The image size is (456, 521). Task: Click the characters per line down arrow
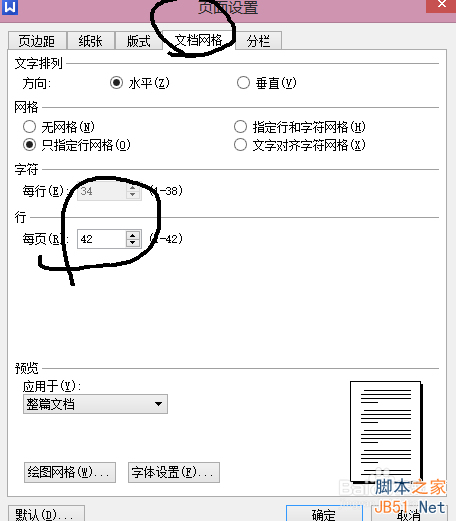(x=133, y=195)
